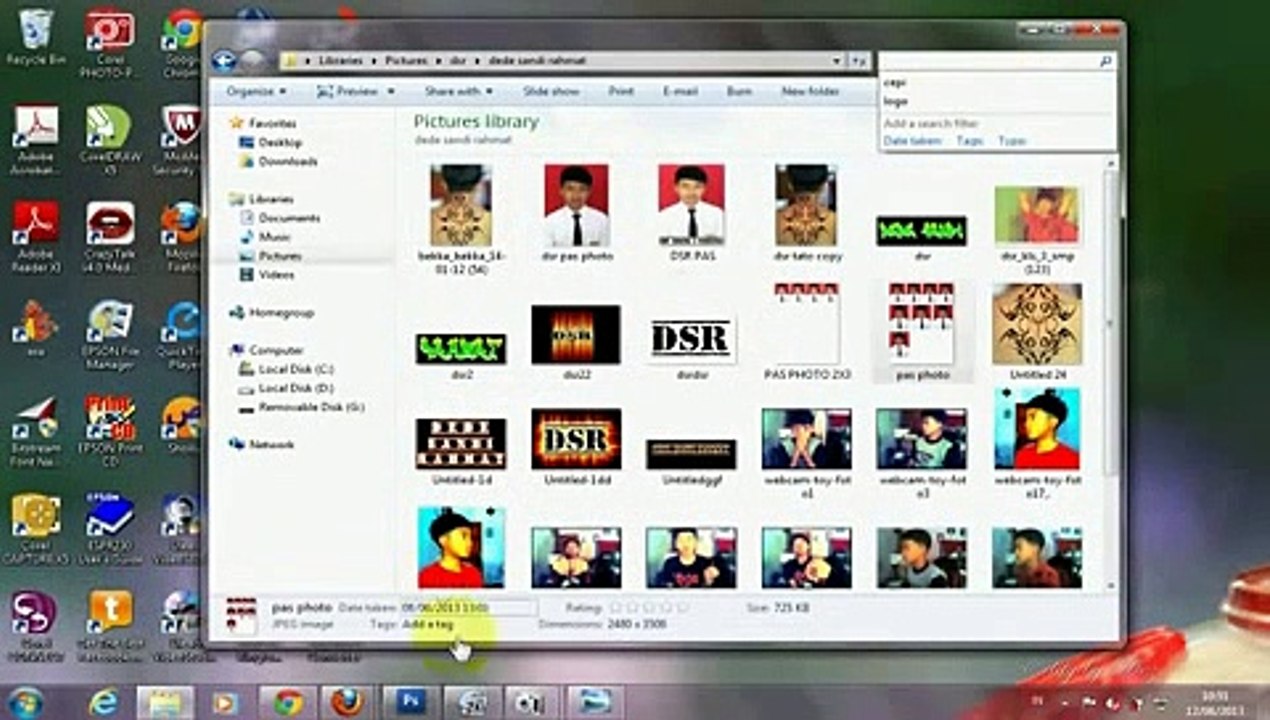Select Local Disk (C:) in navigation pane
1270x720 pixels.
point(286,369)
